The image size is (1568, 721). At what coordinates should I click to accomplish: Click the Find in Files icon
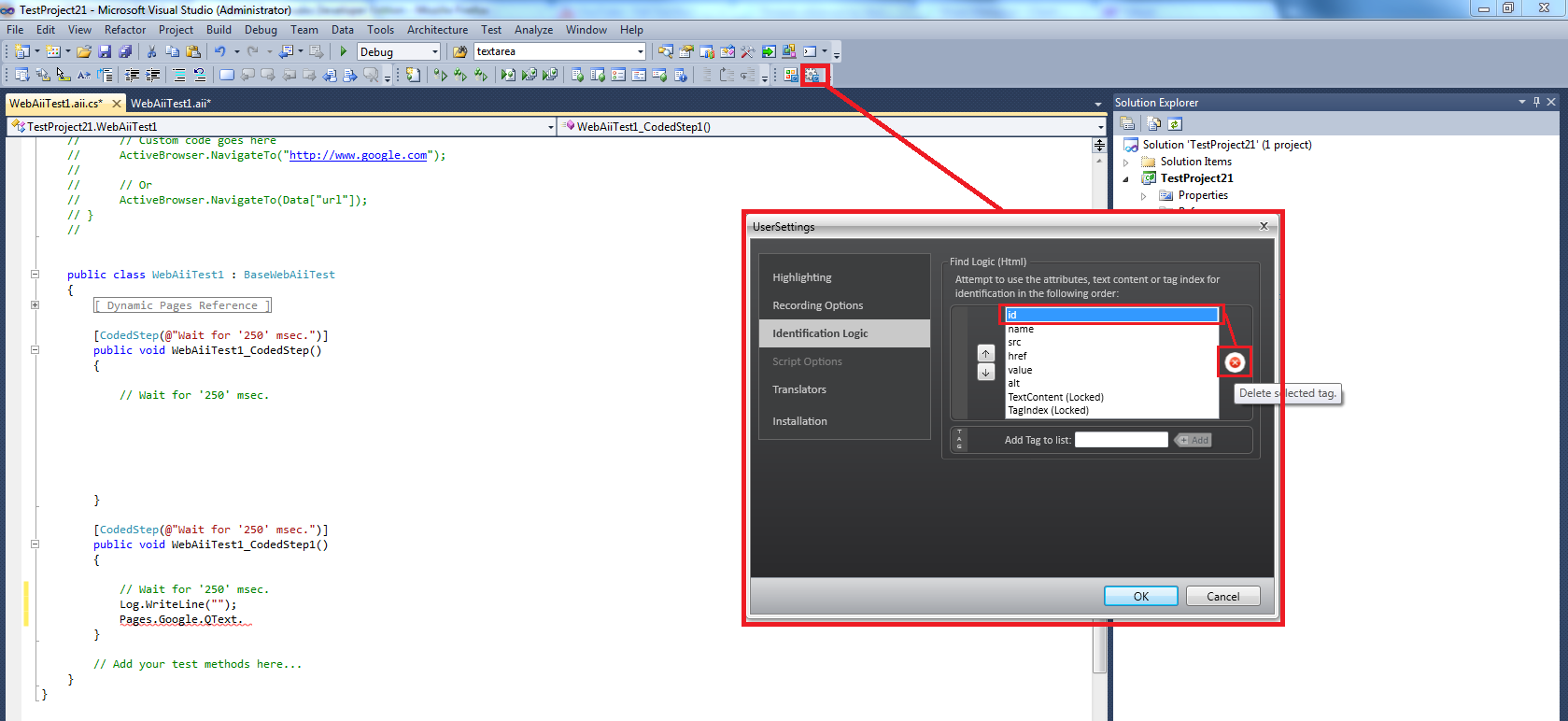[x=459, y=51]
